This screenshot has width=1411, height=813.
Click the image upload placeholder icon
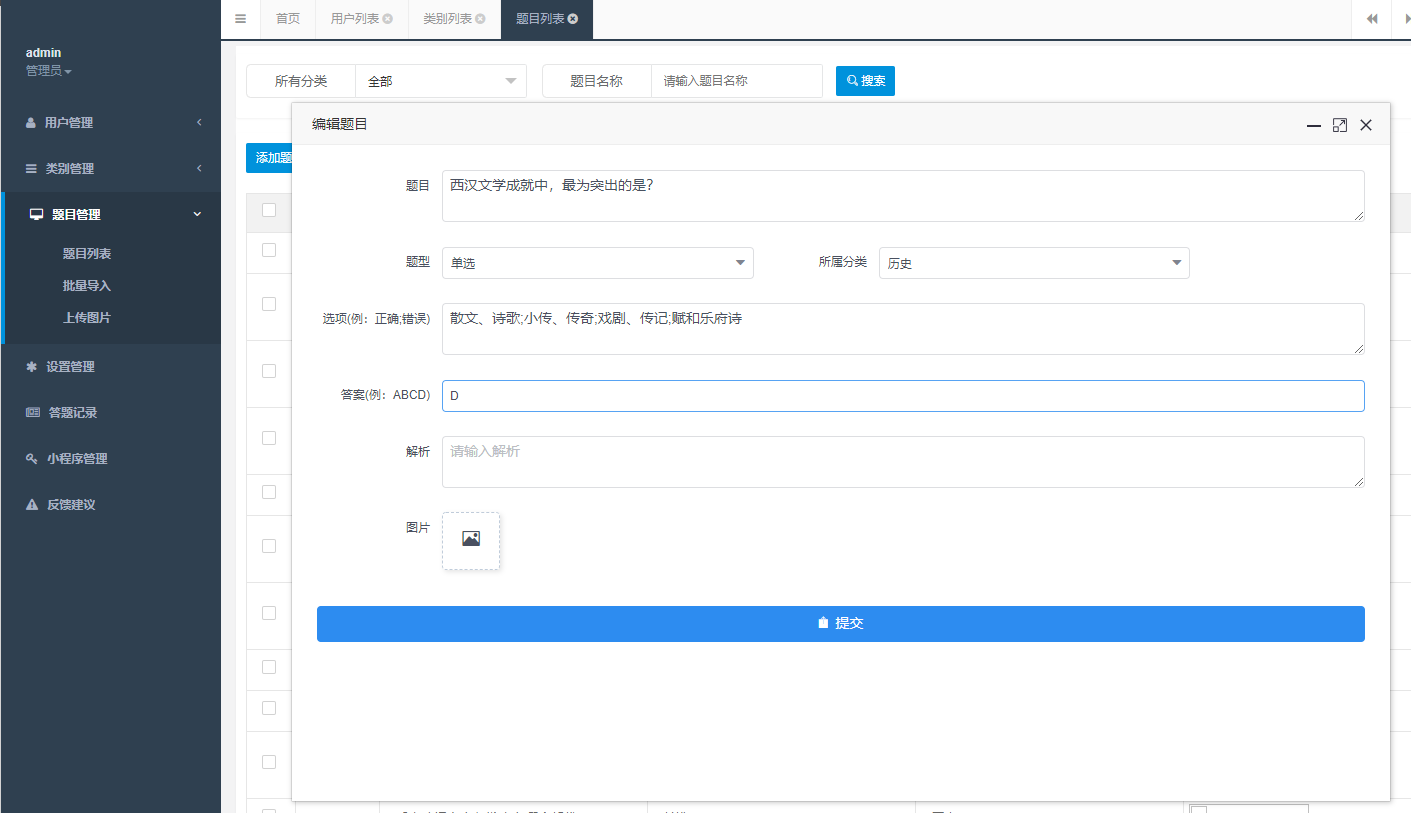(471, 540)
